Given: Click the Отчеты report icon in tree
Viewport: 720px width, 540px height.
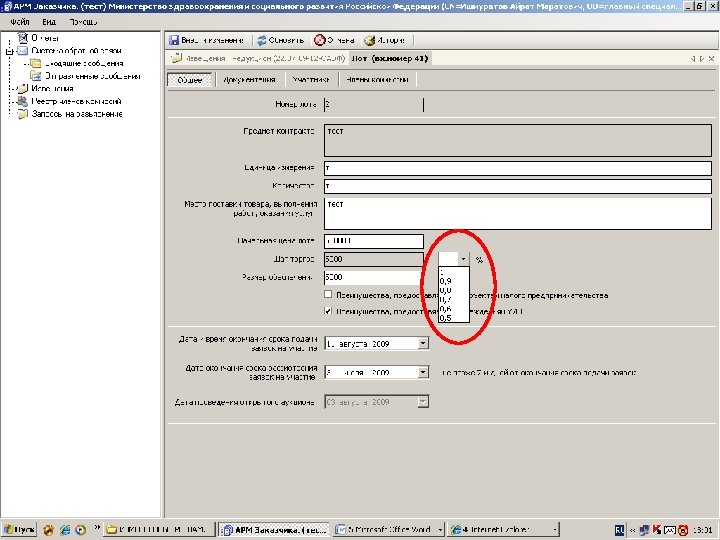Looking at the screenshot, I should (23, 38).
